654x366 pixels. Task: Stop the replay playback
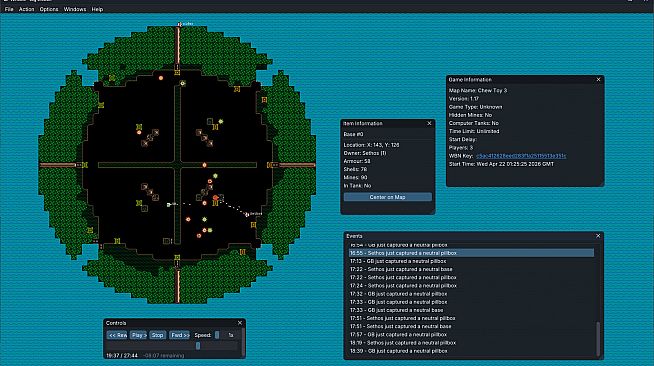pos(157,335)
